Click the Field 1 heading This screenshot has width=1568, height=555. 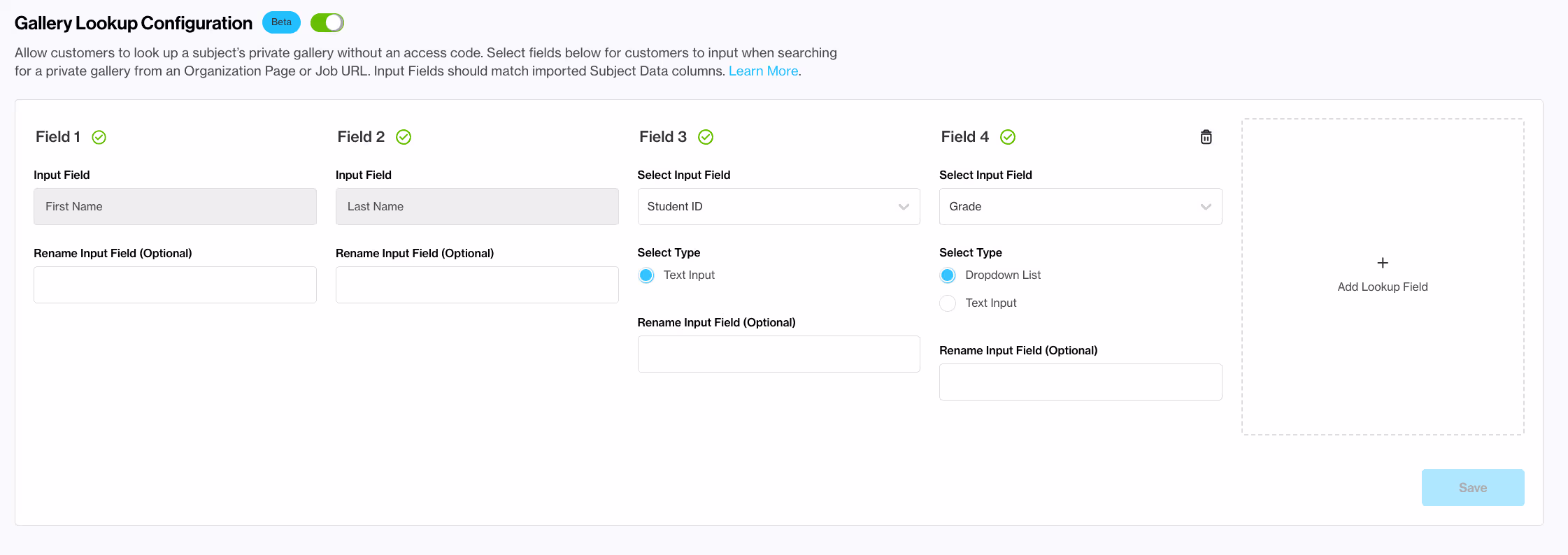58,137
